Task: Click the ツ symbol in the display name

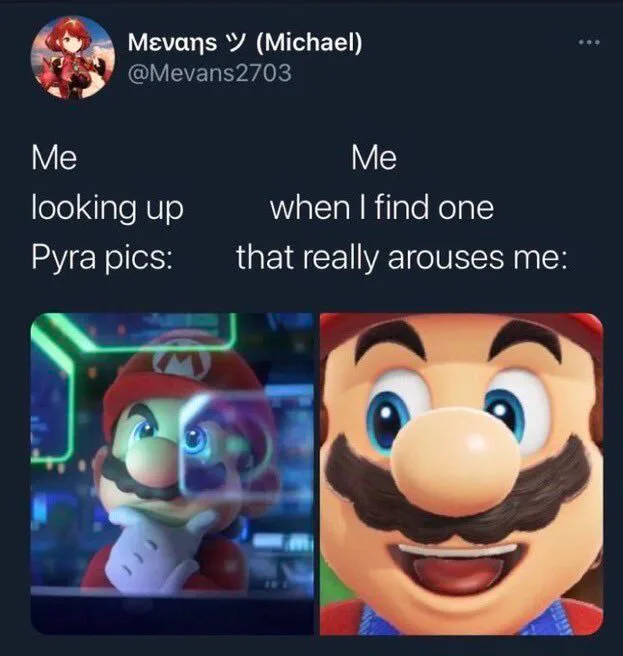Action: [x=236, y=42]
